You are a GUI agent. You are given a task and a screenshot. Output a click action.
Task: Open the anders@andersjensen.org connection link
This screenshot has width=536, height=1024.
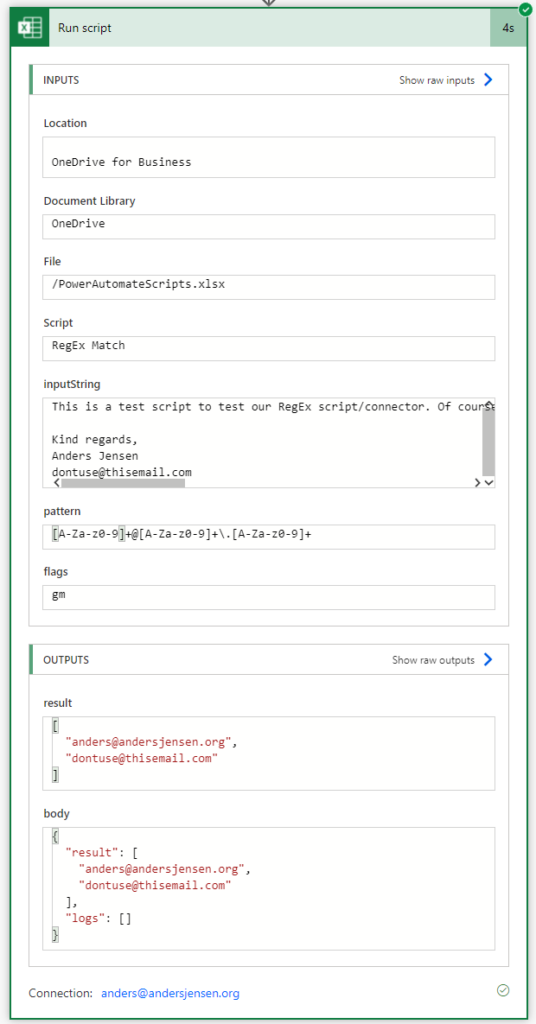tap(170, 993)
